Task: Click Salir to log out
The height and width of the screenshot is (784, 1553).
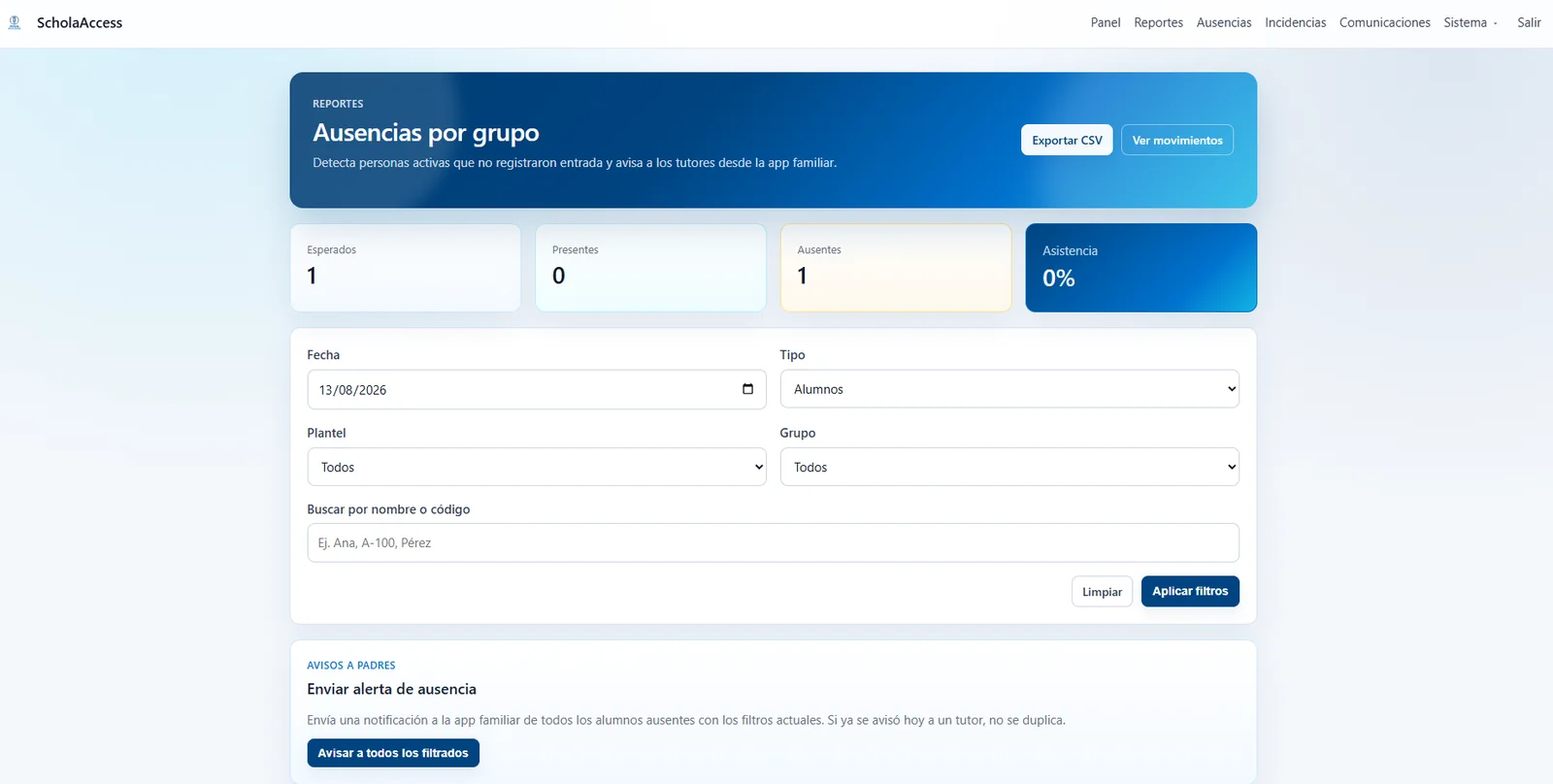Action: pos(1529,22)
